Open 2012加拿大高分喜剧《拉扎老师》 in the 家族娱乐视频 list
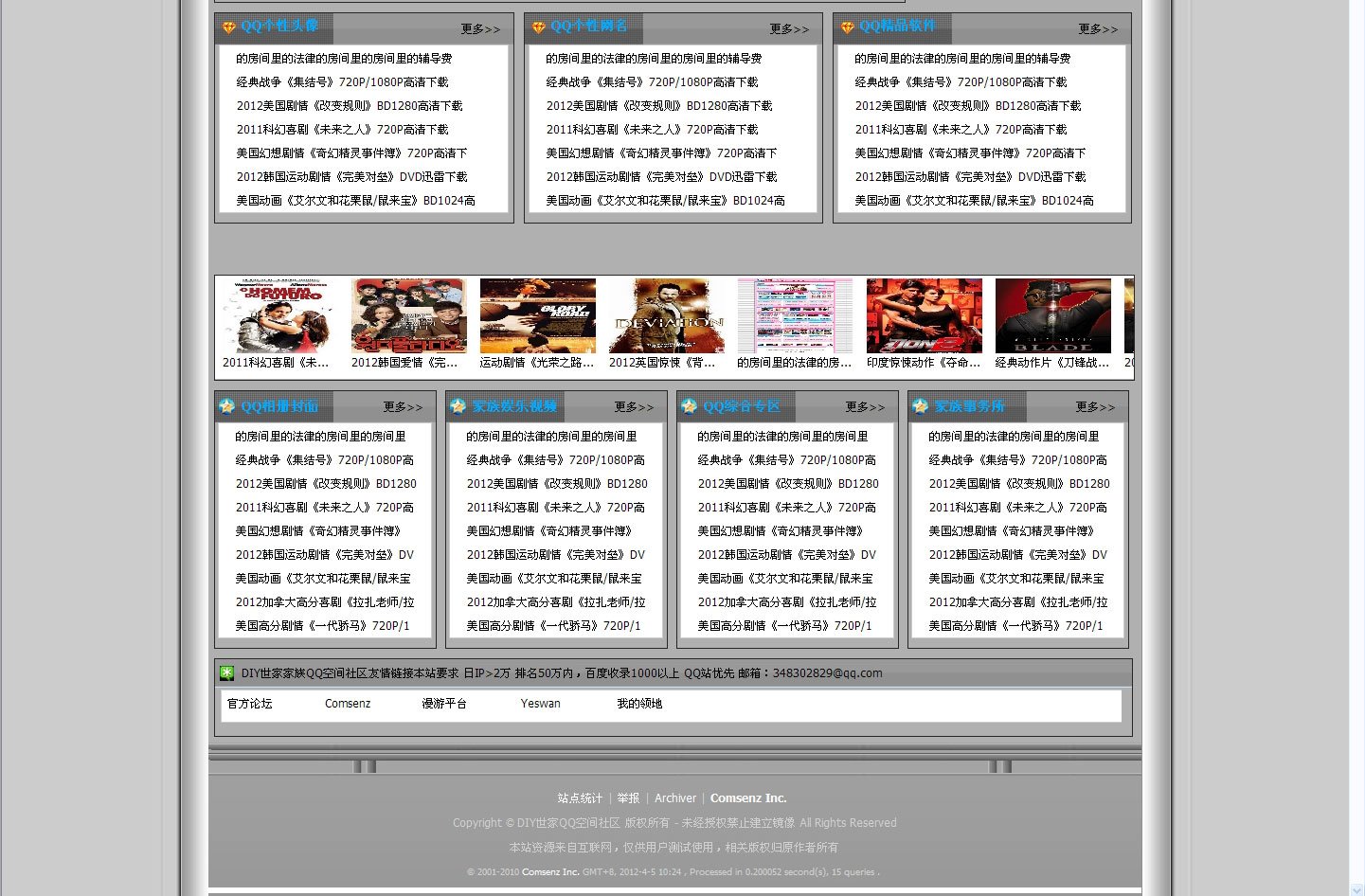 (x=556, y=602)
